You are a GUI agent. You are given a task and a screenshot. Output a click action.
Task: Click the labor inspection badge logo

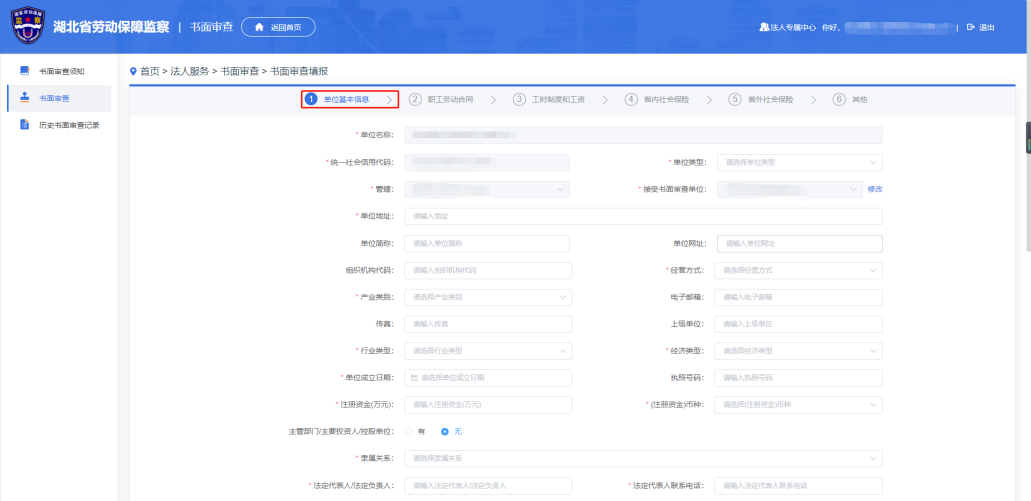point(27,27)
